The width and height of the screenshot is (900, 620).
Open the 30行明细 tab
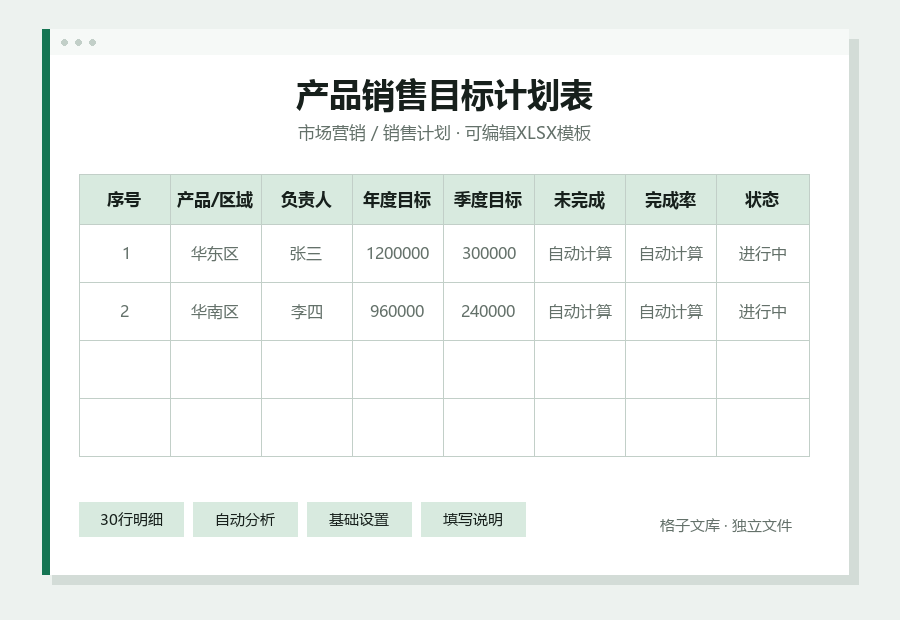131,520
